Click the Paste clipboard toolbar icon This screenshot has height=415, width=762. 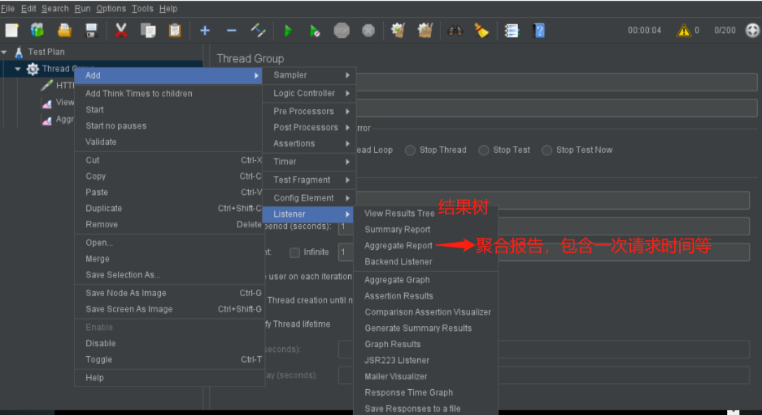175,30
